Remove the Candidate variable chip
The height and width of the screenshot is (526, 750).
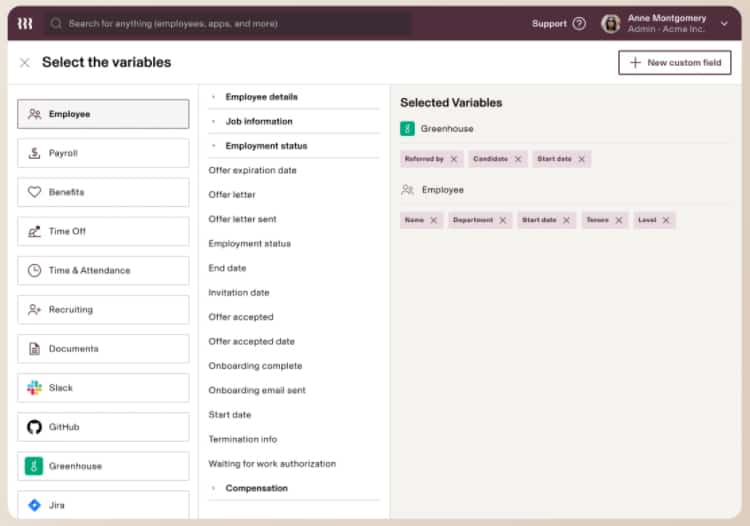518,159
